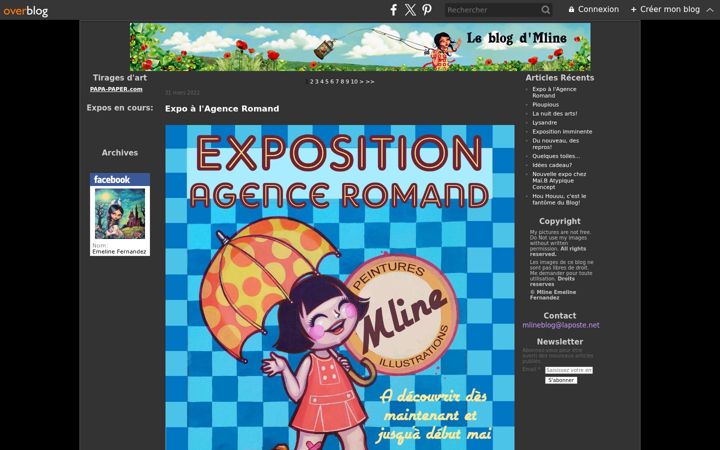
Task: Click the search magnifier icon
Action: (x=545, y=10)
